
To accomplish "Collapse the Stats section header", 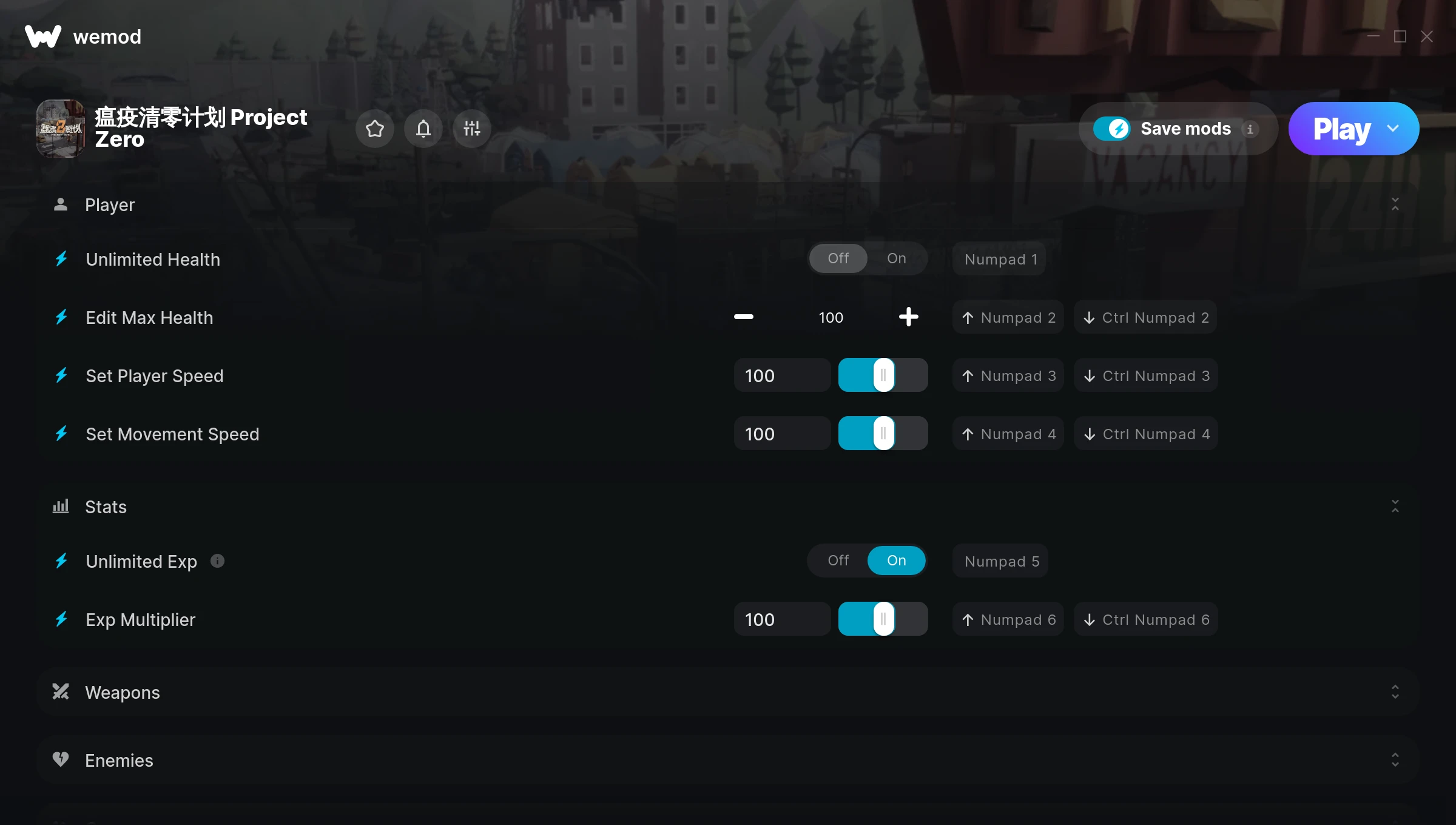I will pyautogui.click(x=1395, y=507).
